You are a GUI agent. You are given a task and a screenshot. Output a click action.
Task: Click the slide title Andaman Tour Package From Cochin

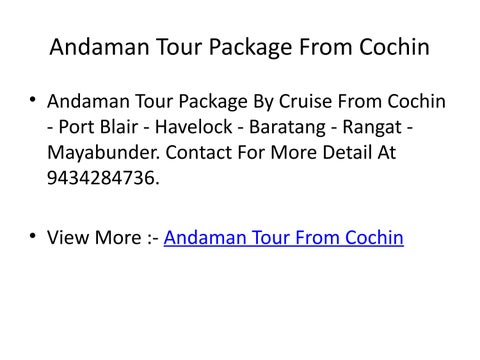(x=240, y=47)
